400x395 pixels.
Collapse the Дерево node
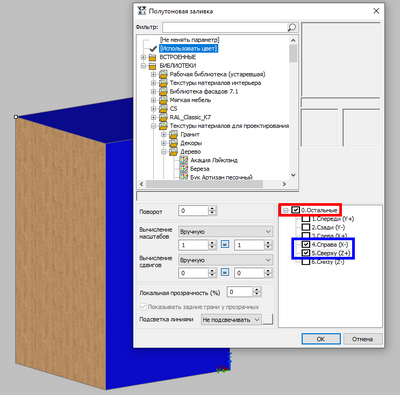point(164,152)
